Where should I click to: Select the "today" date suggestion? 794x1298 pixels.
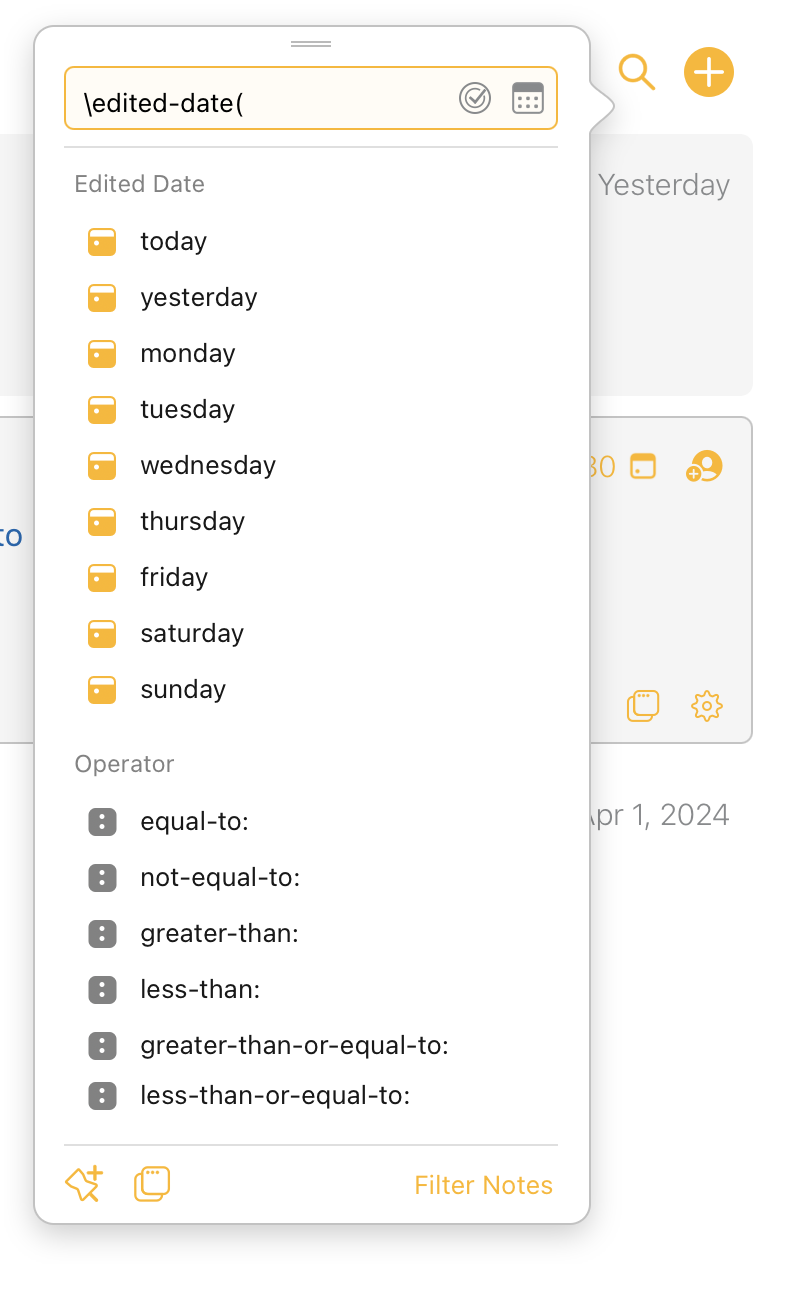173,241
